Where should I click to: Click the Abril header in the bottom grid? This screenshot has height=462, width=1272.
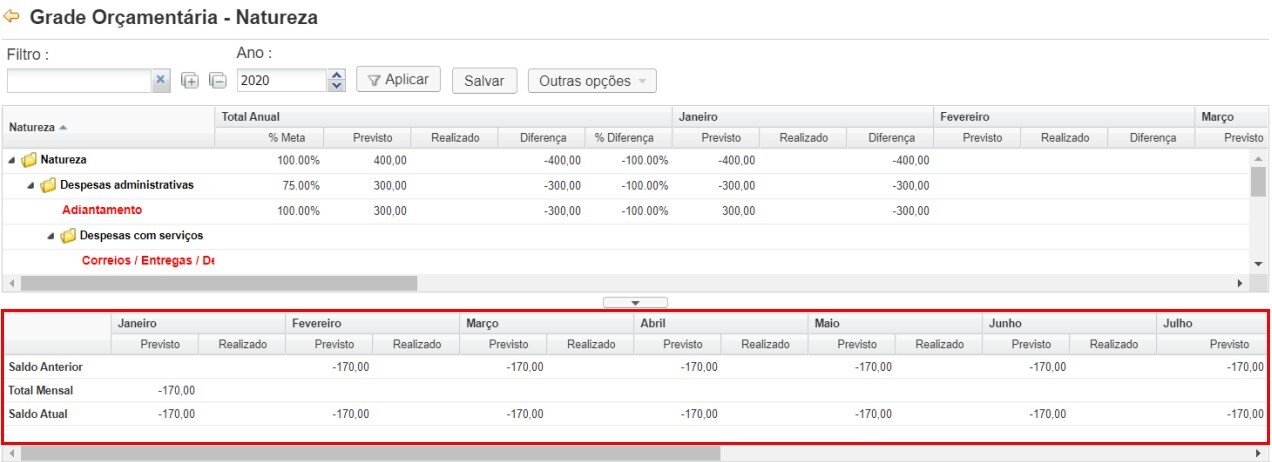[720, 324]
